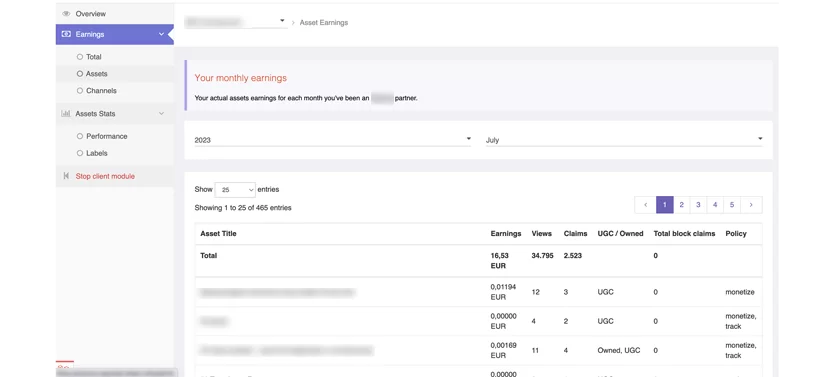834x377 pixels.
Task: Click the 0,01194 EUR earnings cell
Action: pos(503,292)
